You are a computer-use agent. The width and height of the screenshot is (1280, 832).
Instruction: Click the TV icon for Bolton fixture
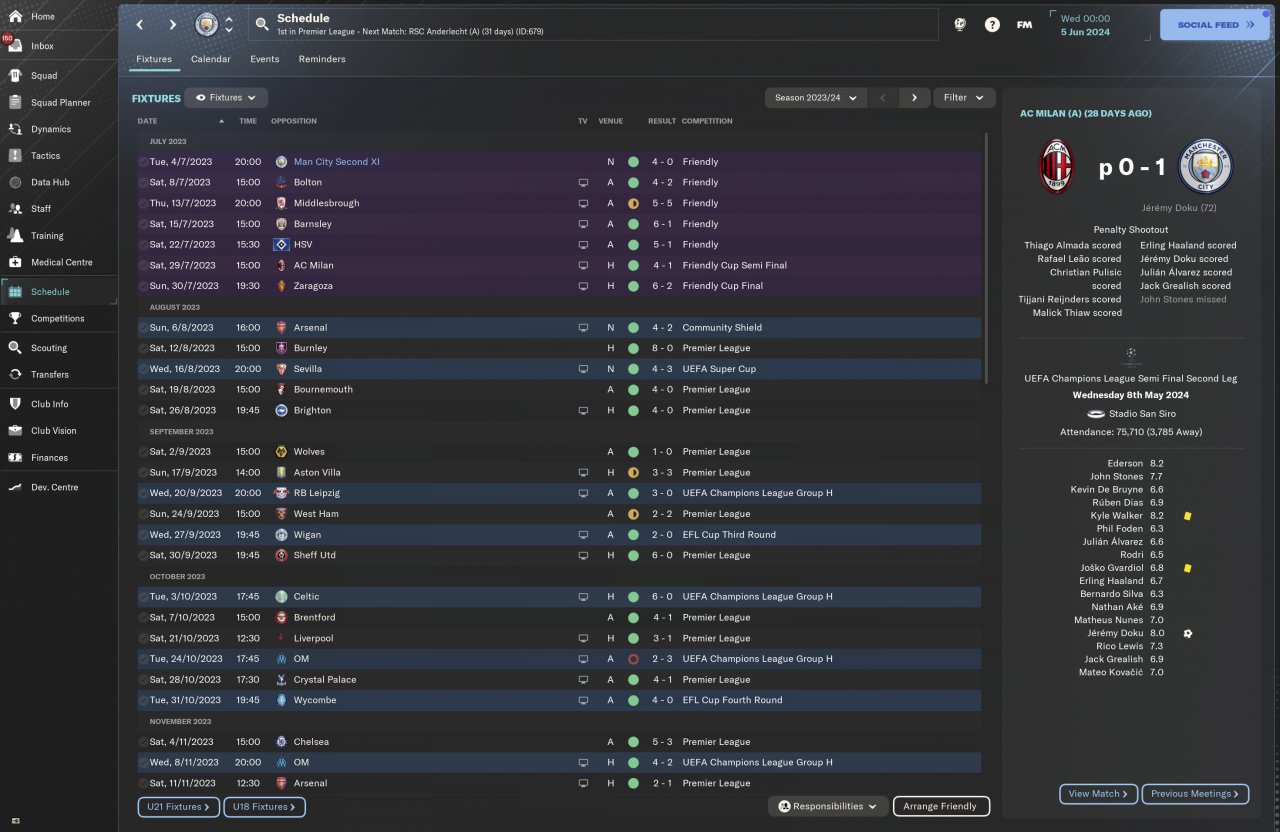(583, 183)
